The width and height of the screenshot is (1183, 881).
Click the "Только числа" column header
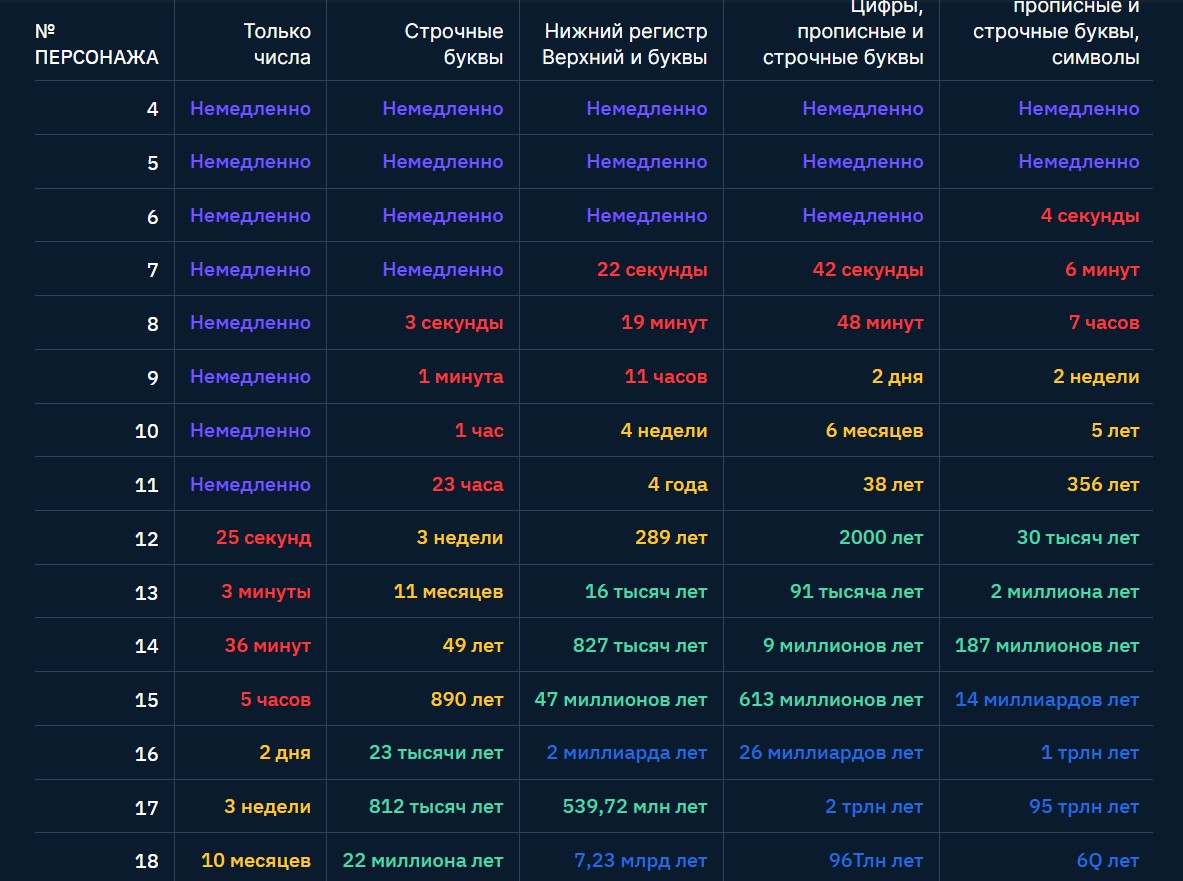tap(276, 45)
